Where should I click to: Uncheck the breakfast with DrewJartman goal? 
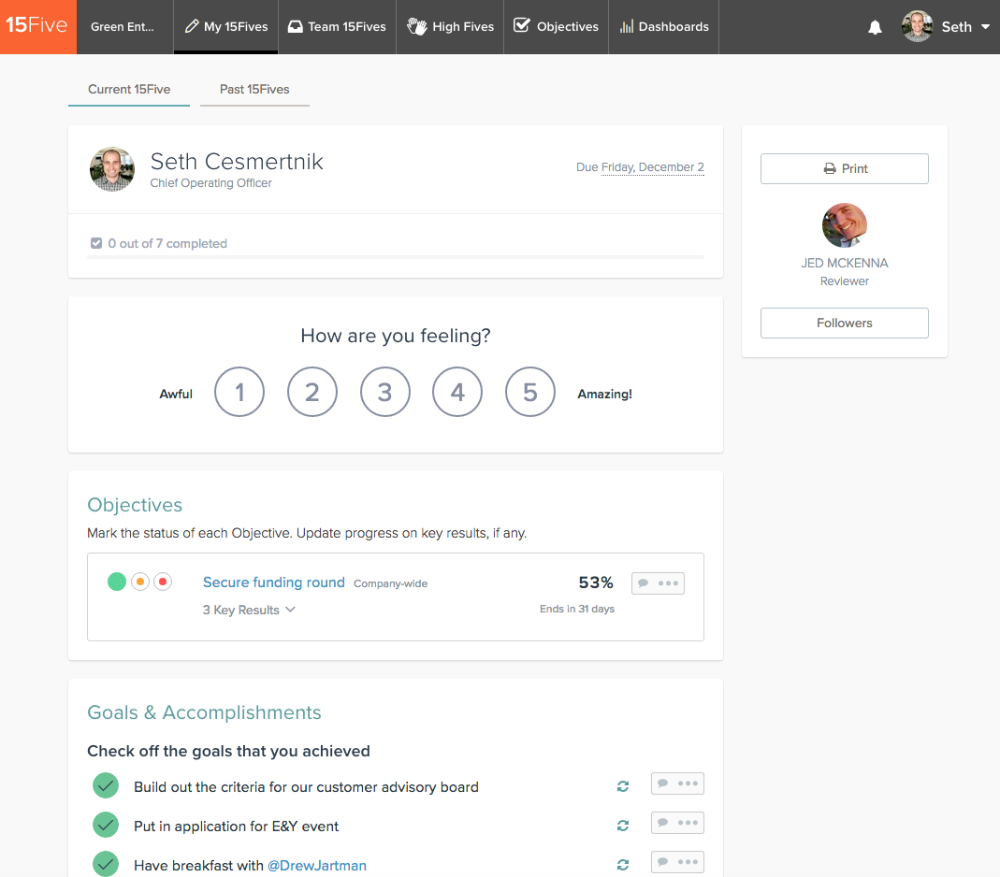tap(106, 864)
